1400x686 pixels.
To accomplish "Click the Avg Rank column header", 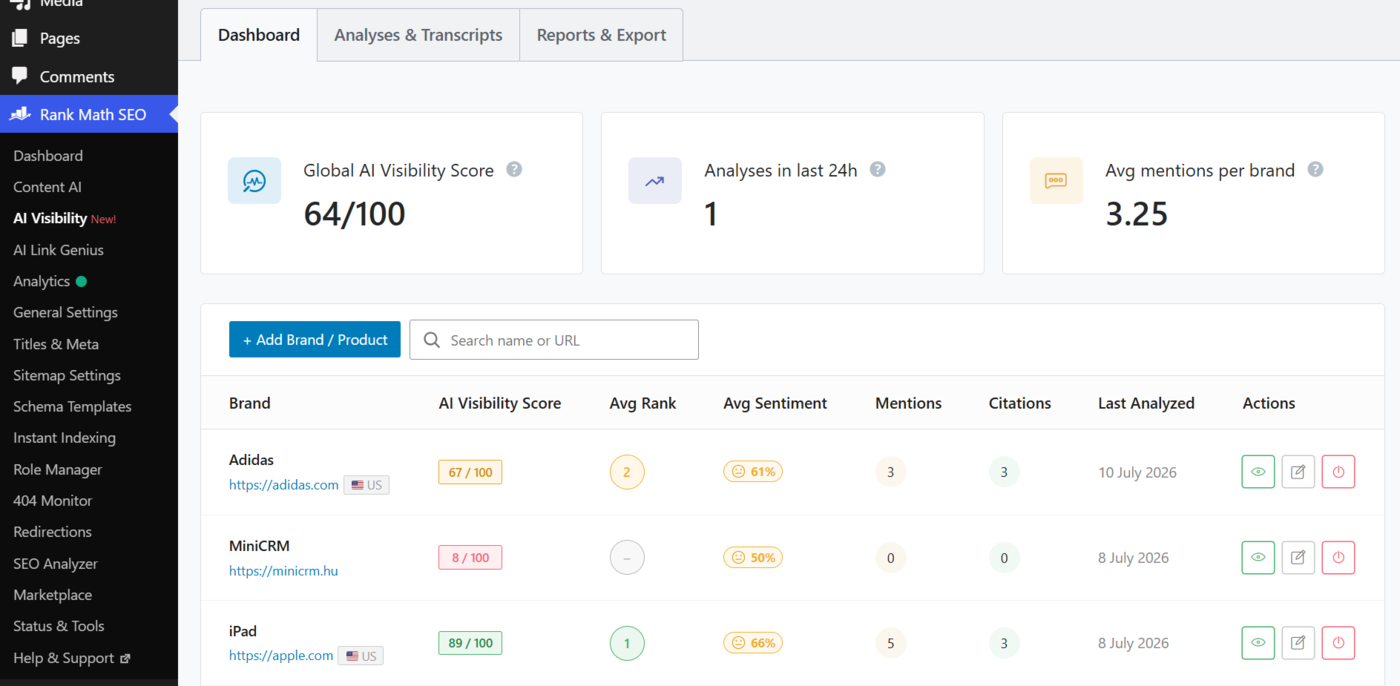I will (x=643, y=403).
